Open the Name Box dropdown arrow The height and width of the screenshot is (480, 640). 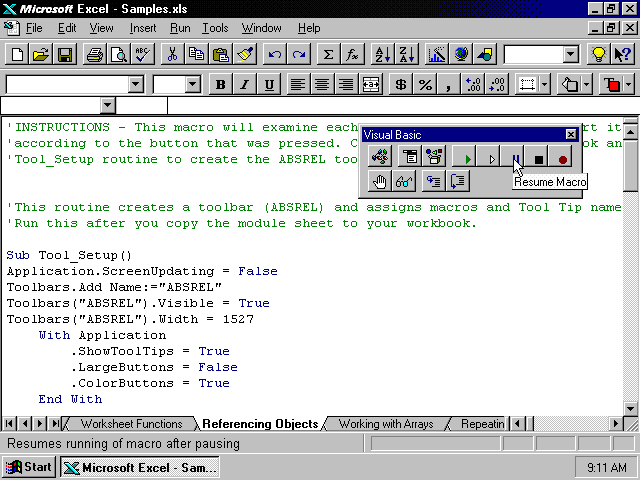pos(107,105)
